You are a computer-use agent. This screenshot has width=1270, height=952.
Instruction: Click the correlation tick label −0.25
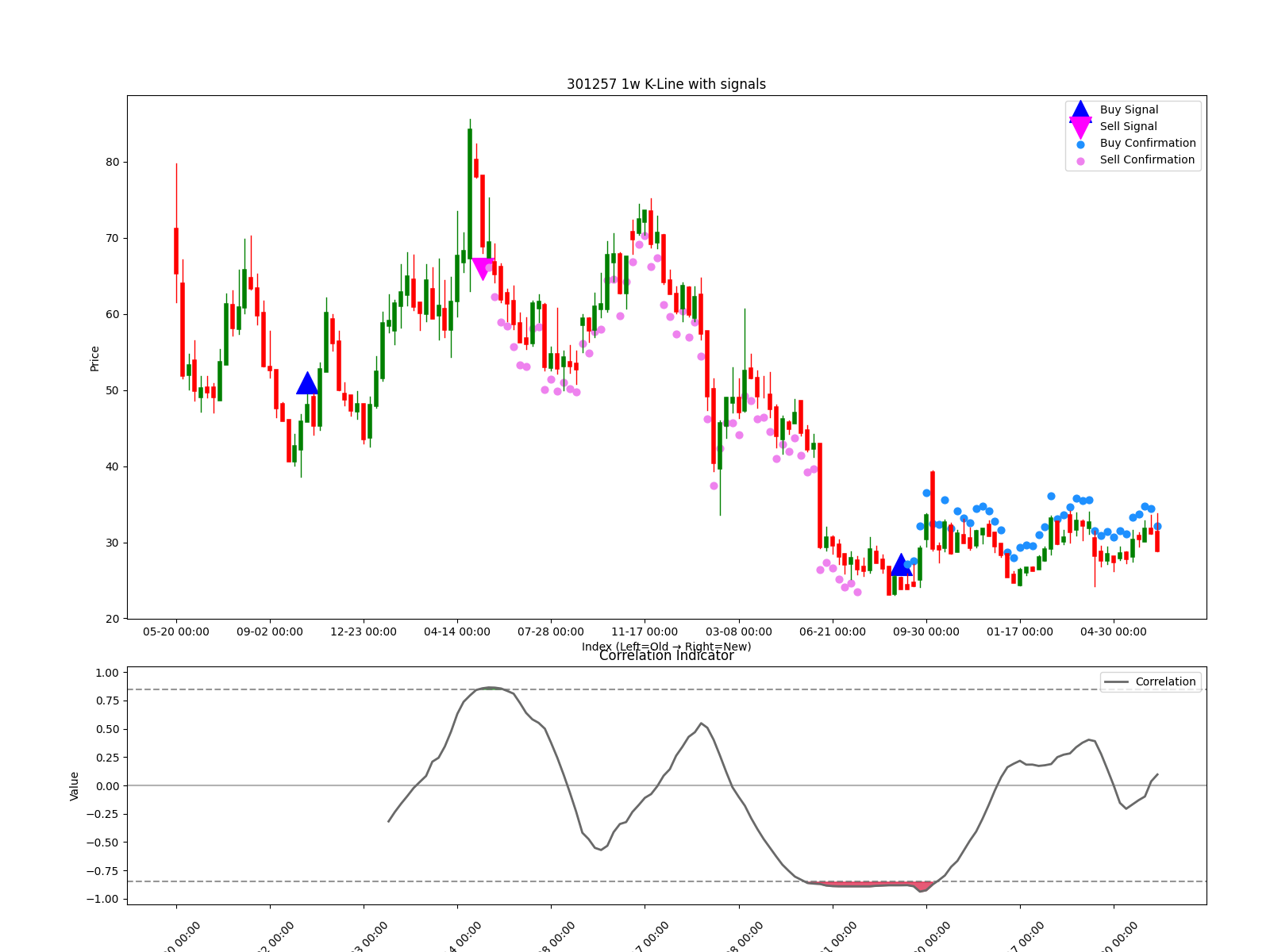(102, 815)
